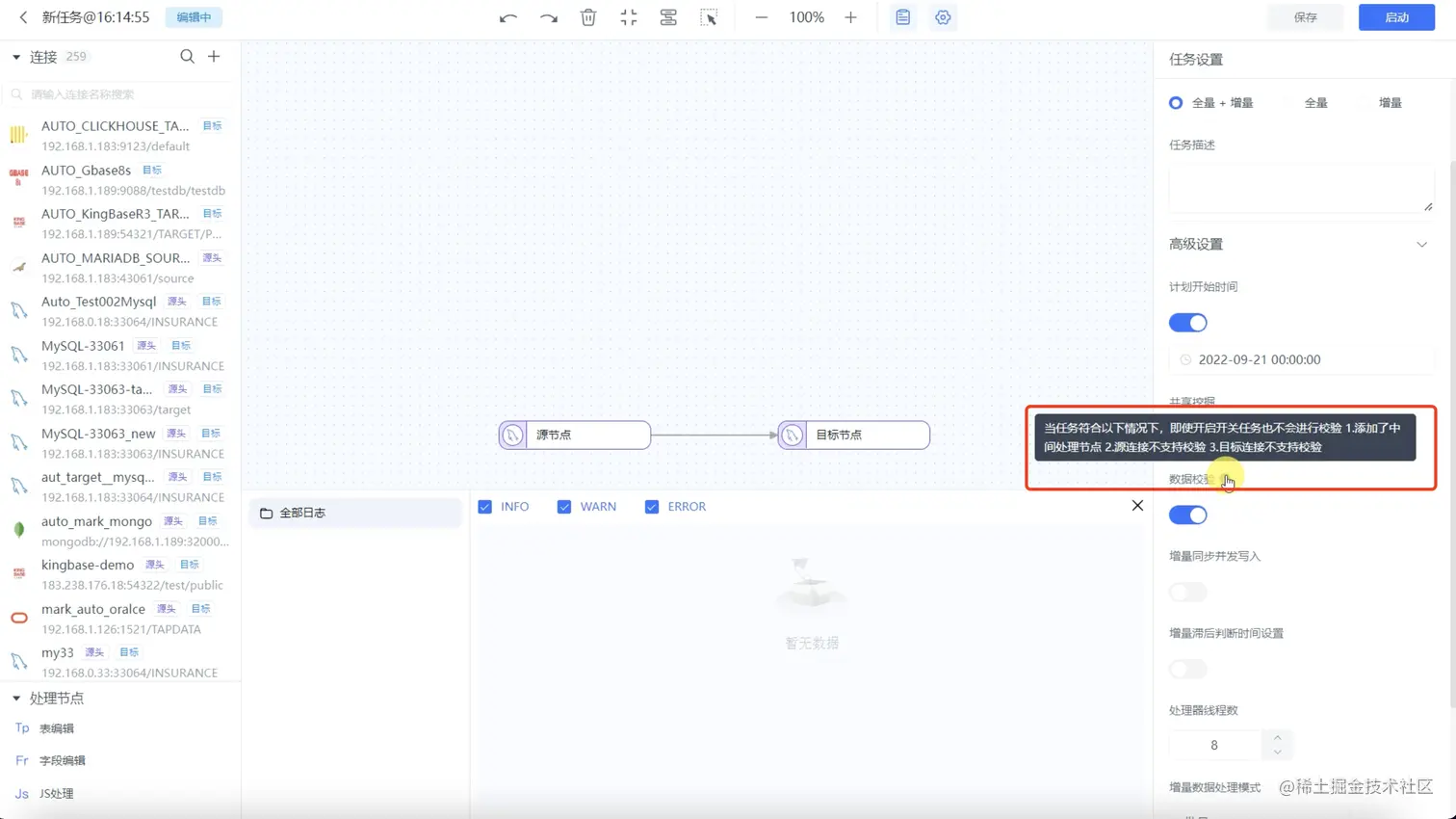Click the Js processing icon
This screenshot has height=819, width=1456.
(x=22, y=793)
